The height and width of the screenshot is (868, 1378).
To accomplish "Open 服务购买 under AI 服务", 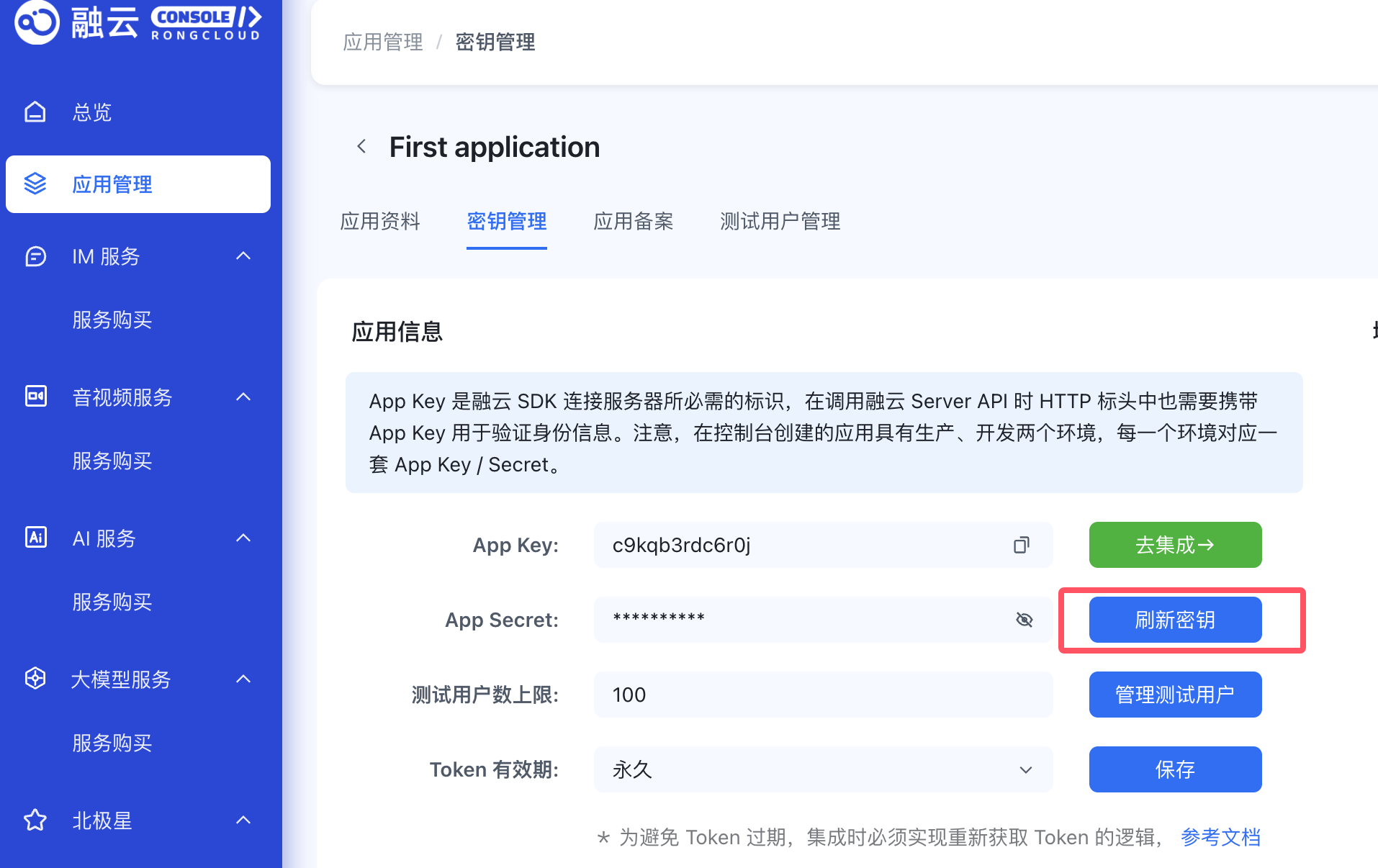I will point(112,602).
